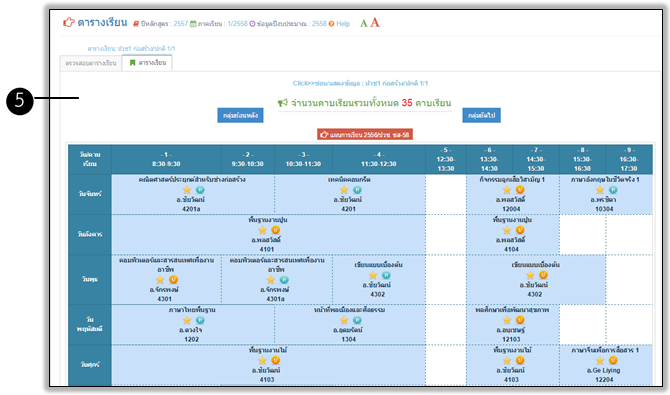Click teacher name อ.Ge Liying in Friday cell
670x395 pixels.
603,370
